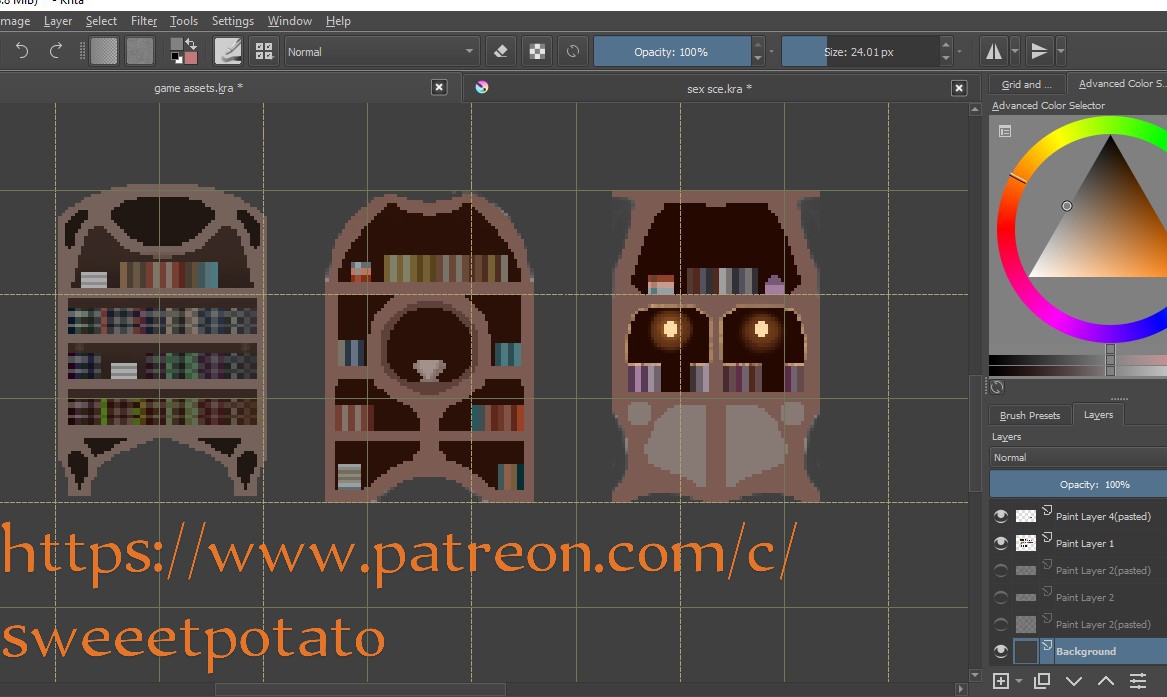1167x697 pixels.
Task: Redo the last undone action
Action: point(55,51)
